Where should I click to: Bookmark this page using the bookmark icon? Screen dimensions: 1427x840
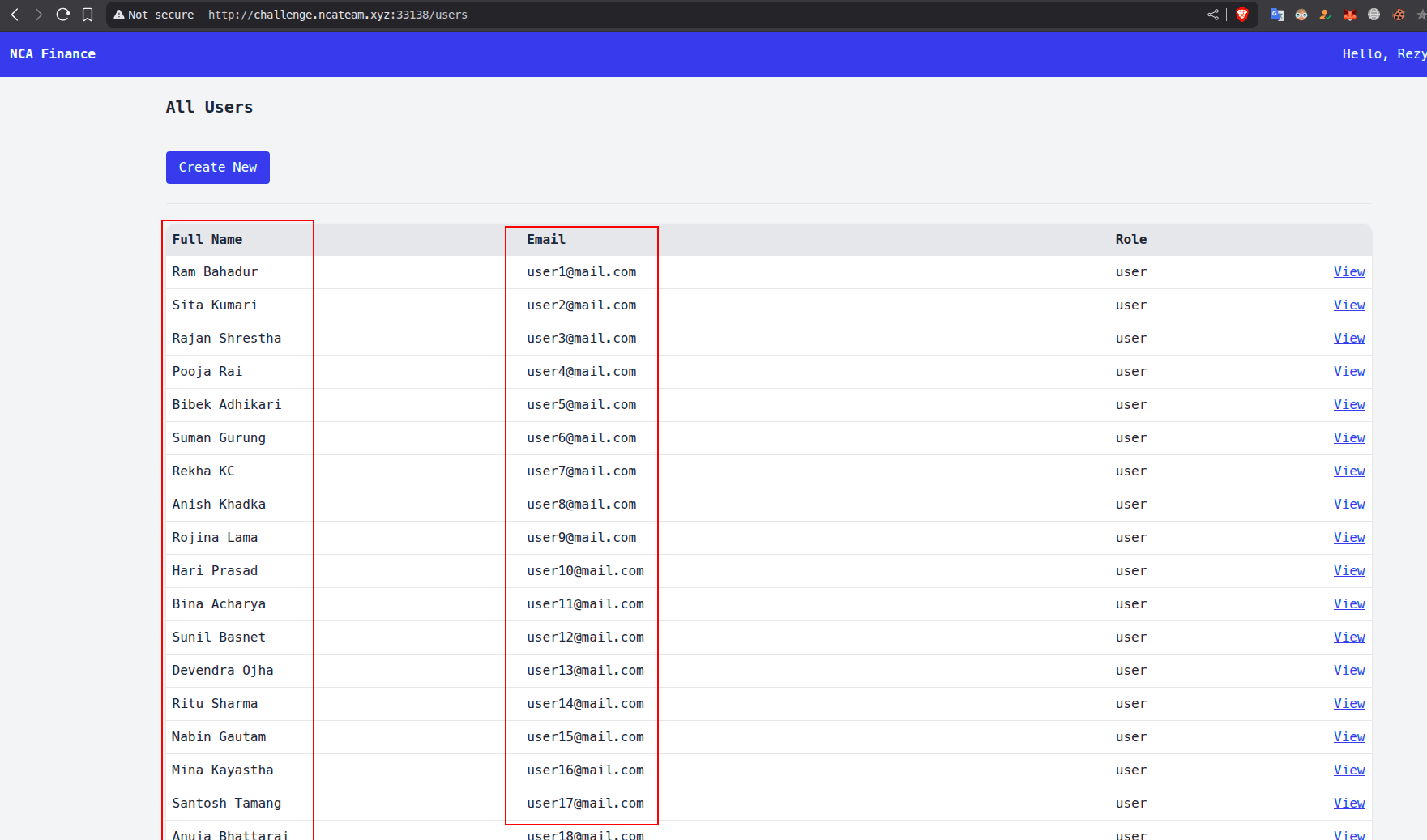point(88,15)
